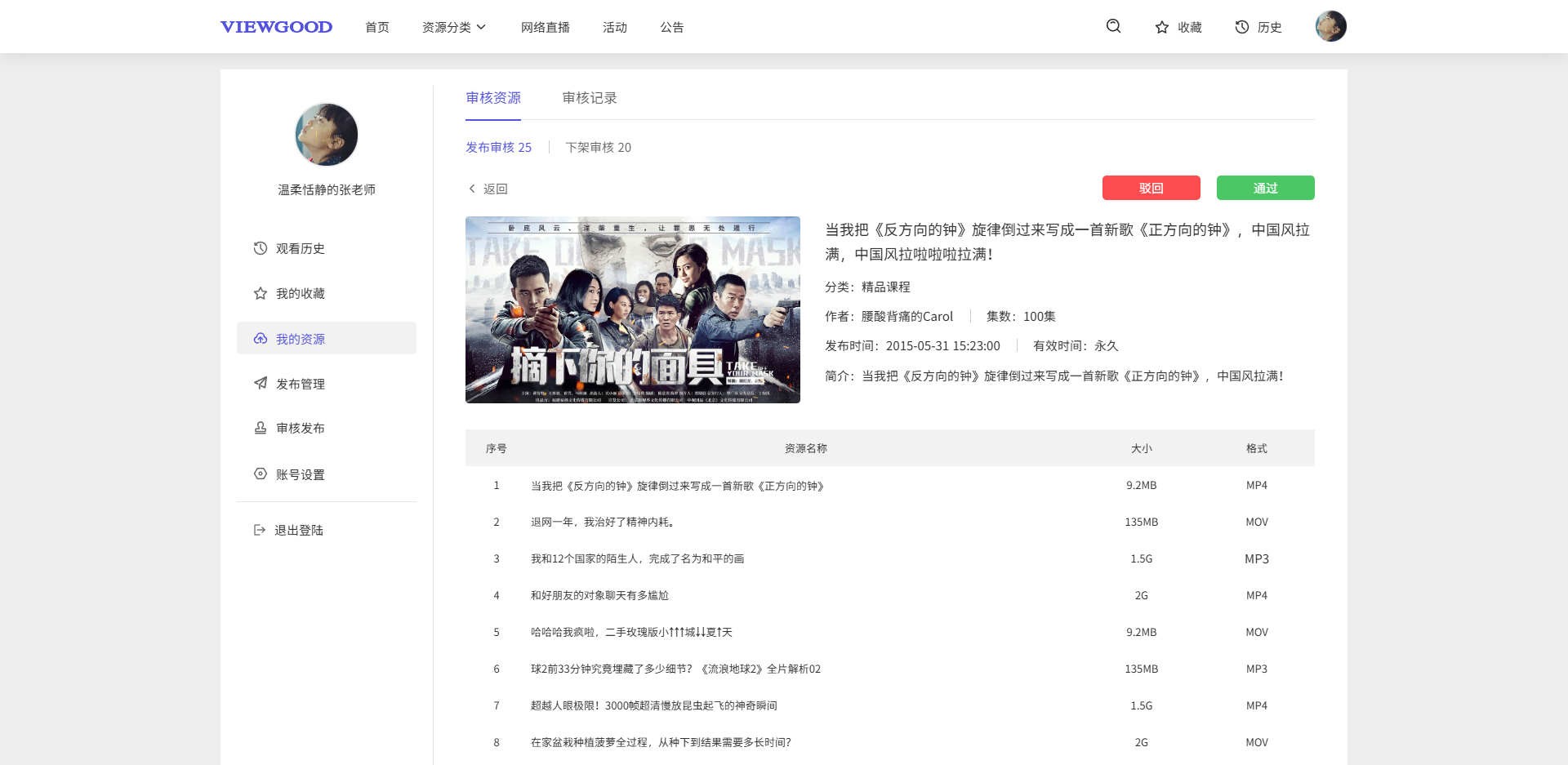This screenshot has width=1568, height=765.
Task: Click 退出登陆 text in the sidebar
Action: (x=299, y=530)
